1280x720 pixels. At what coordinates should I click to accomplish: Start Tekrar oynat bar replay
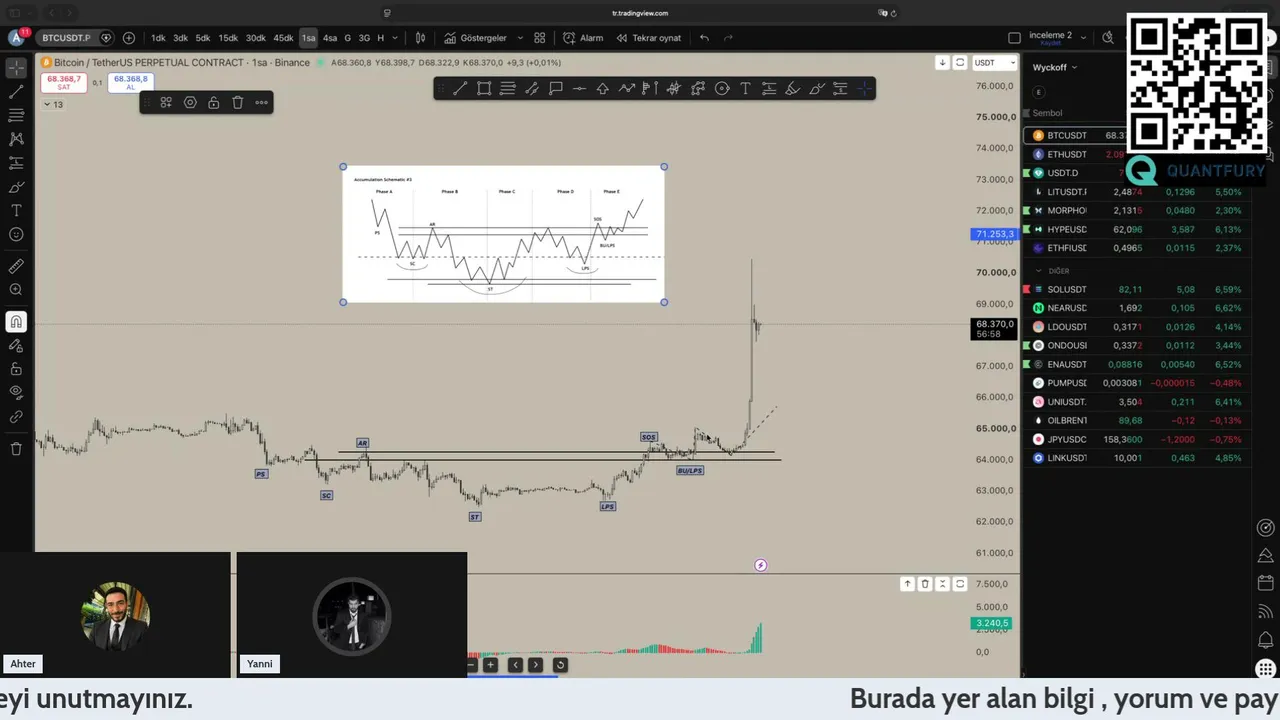pos(648,38)
